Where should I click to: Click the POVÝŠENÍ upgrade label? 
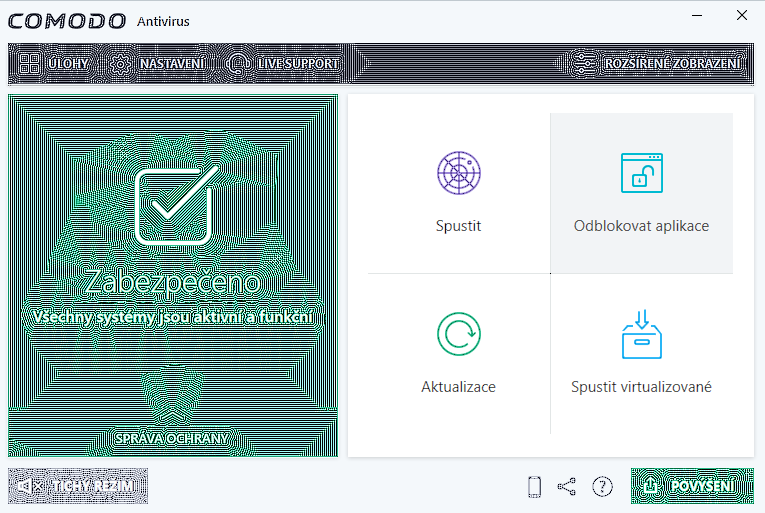tap(703, 486)
